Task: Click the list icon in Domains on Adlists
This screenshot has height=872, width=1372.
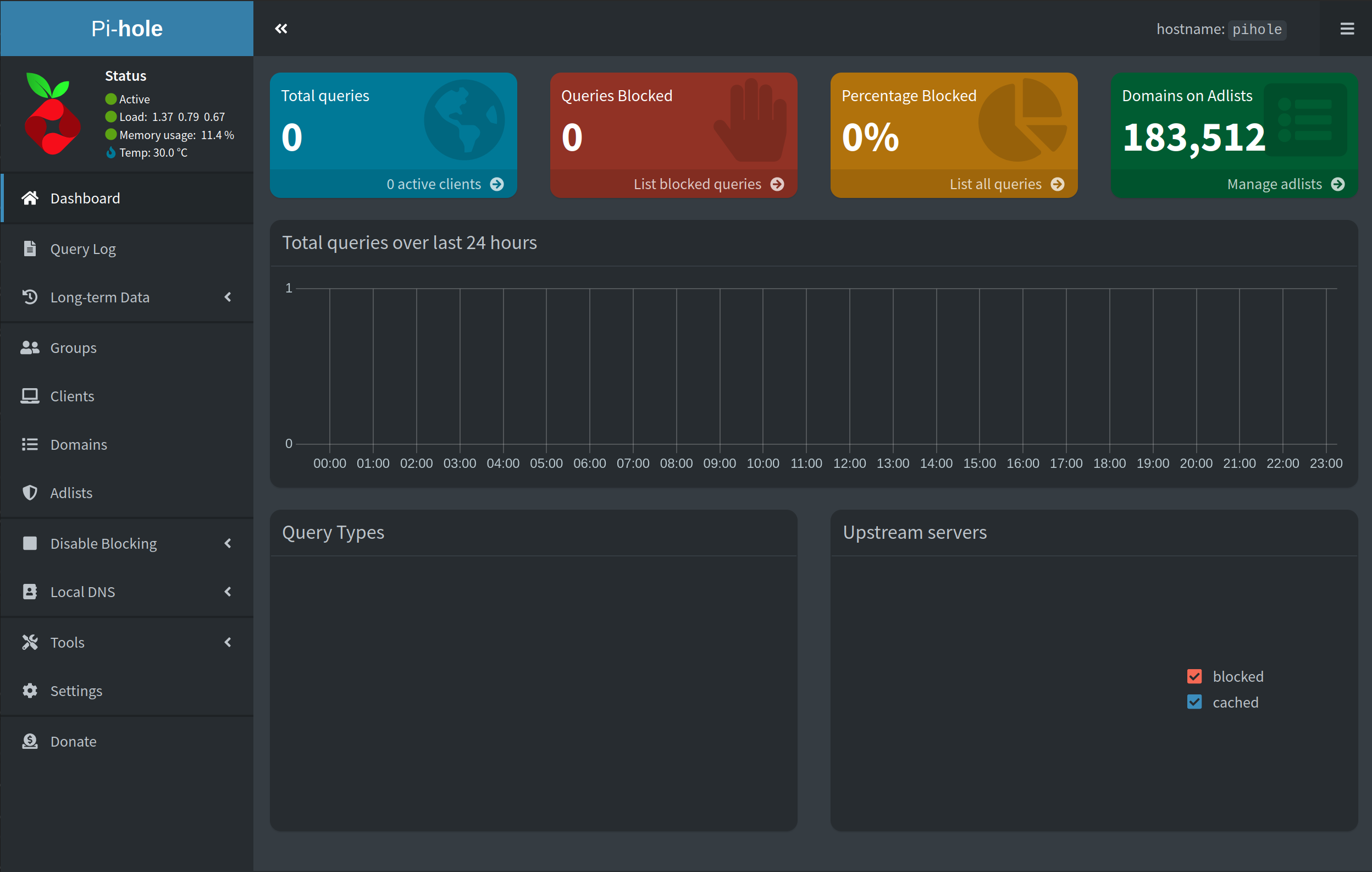Action: (x=1305, y=120)
